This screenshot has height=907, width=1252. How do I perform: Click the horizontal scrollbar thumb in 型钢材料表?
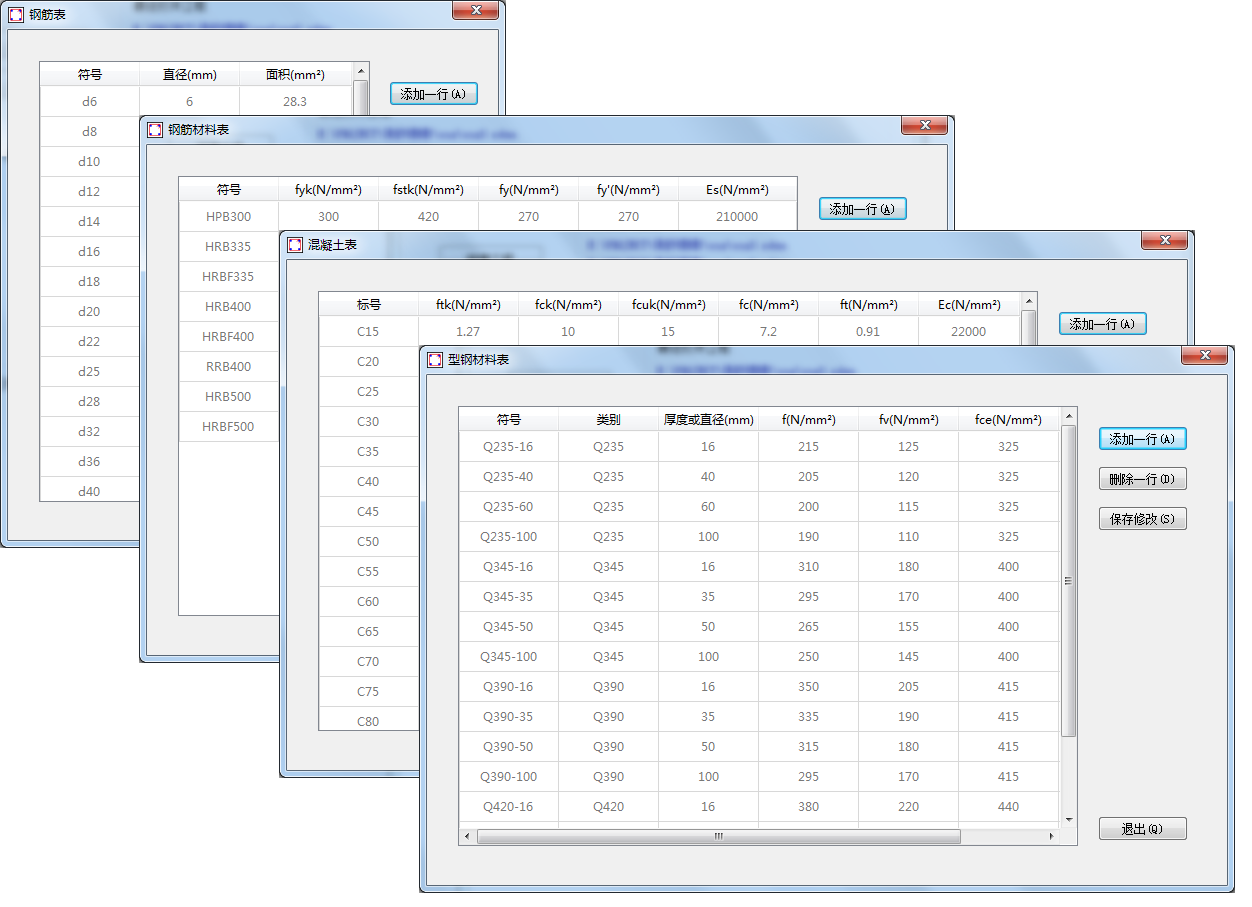[x=718, y=836]
